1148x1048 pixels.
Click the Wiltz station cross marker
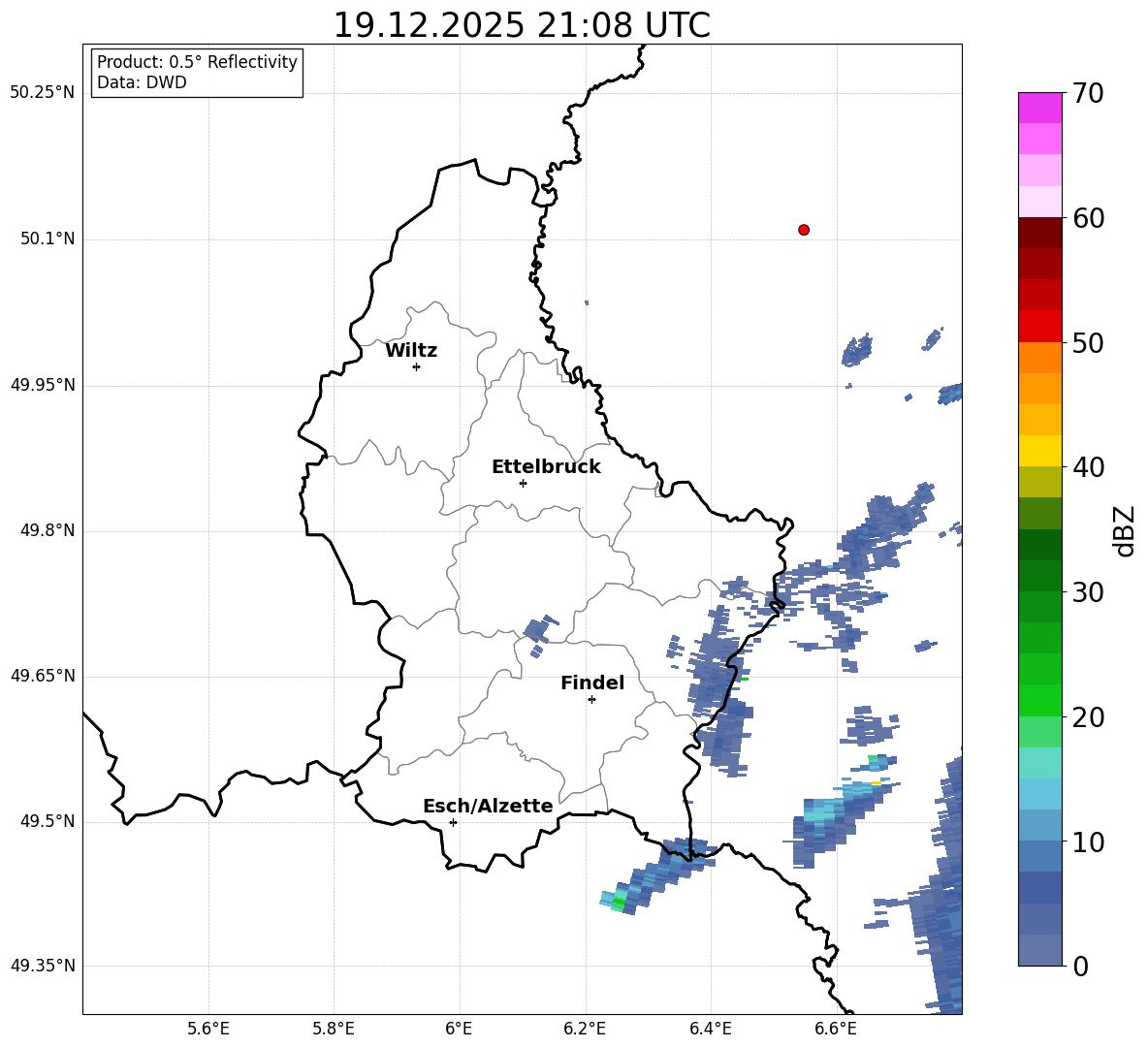click(x=417, y=366)
